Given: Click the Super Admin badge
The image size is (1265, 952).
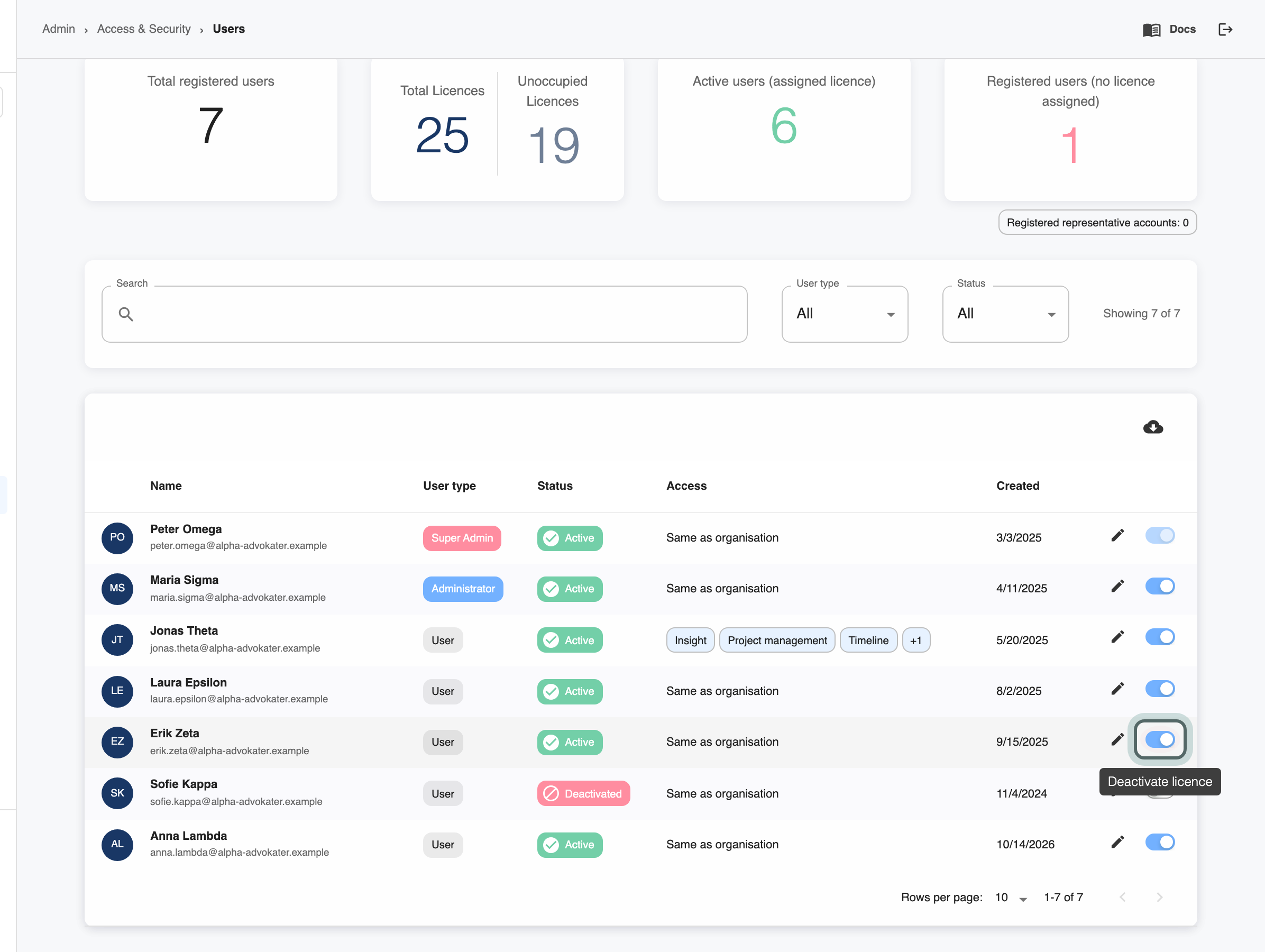Looking at the screenshot, I should click(462, 538).
